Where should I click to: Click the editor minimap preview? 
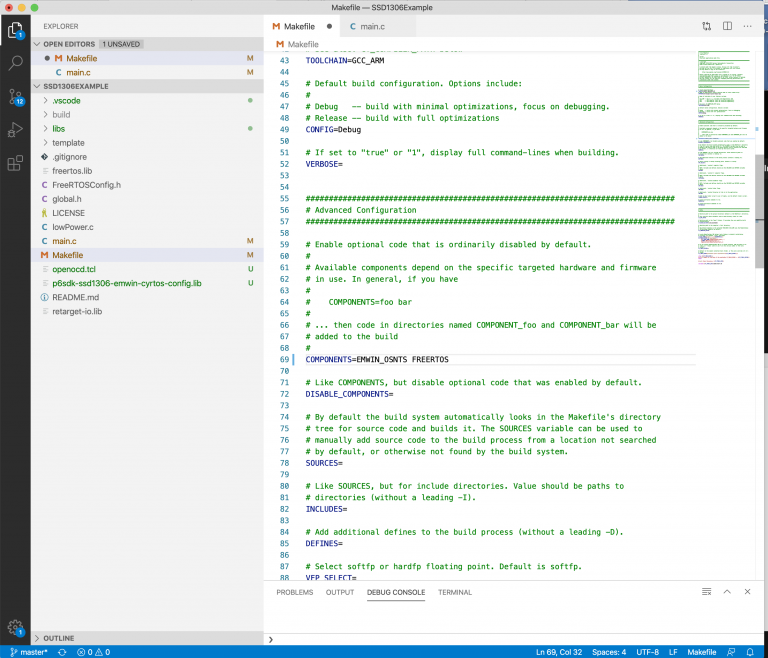point(723,157)
